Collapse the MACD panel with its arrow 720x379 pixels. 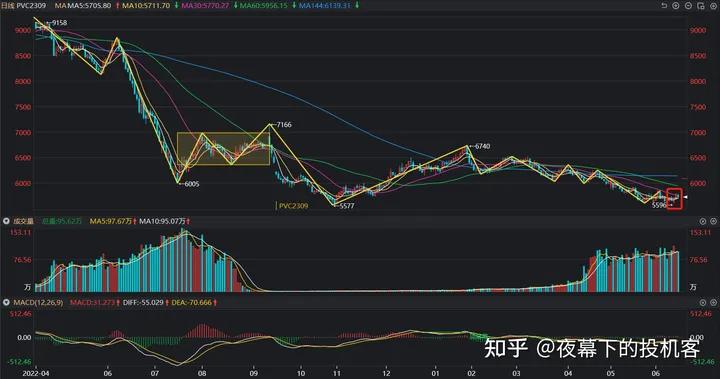click(6, 302)
